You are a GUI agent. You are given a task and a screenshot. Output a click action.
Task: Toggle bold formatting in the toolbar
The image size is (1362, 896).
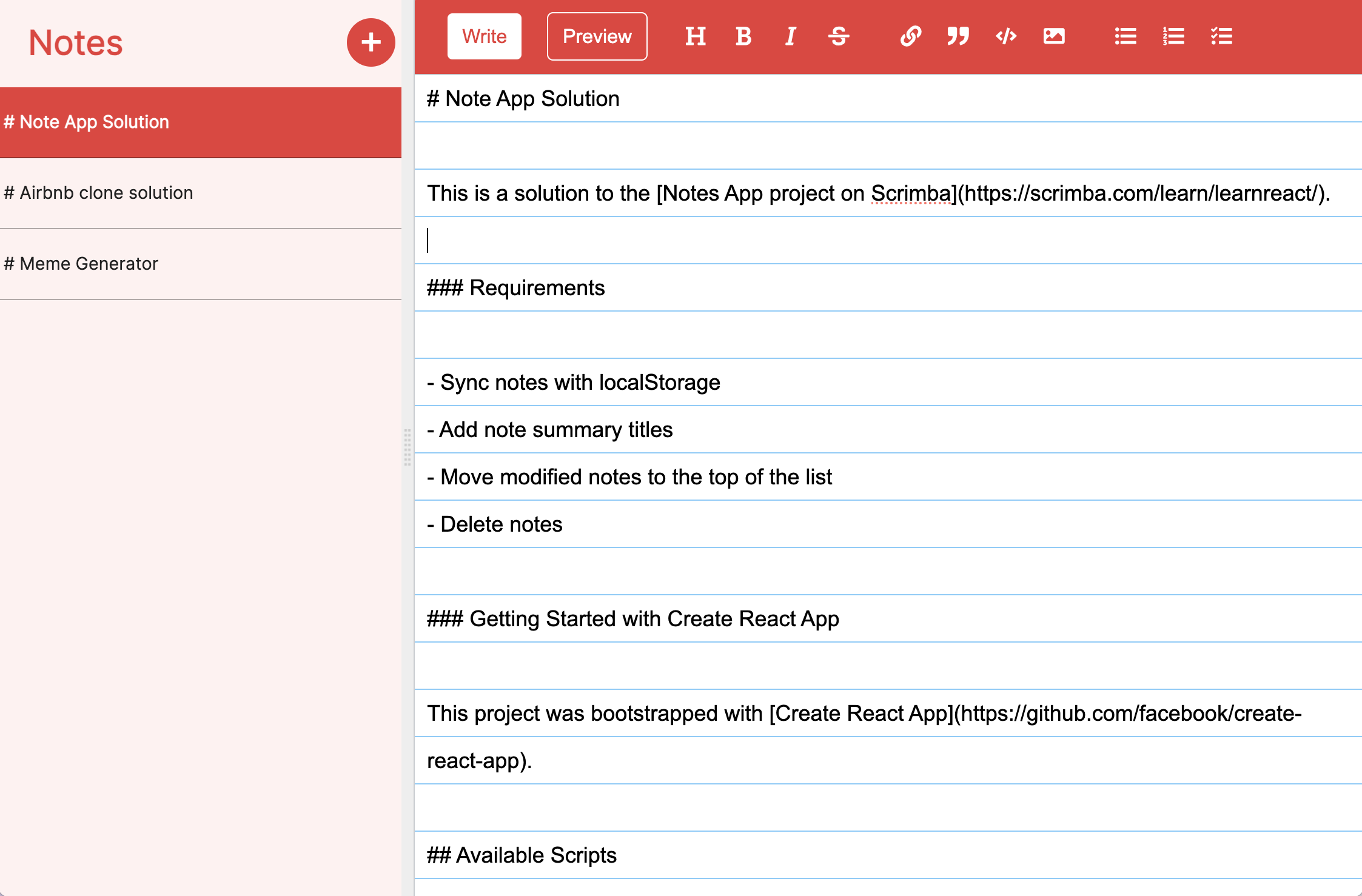(x=743, y=36)
